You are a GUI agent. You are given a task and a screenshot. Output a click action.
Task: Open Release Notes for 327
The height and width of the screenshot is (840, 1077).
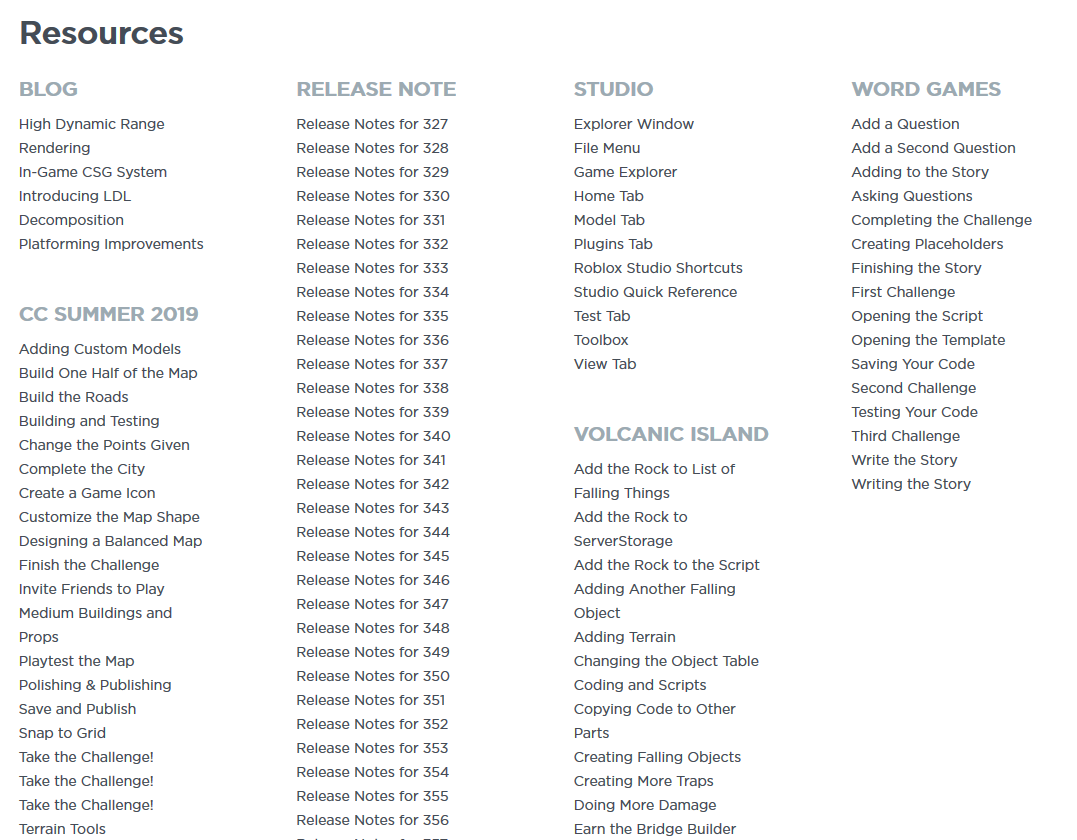(372, 124)
